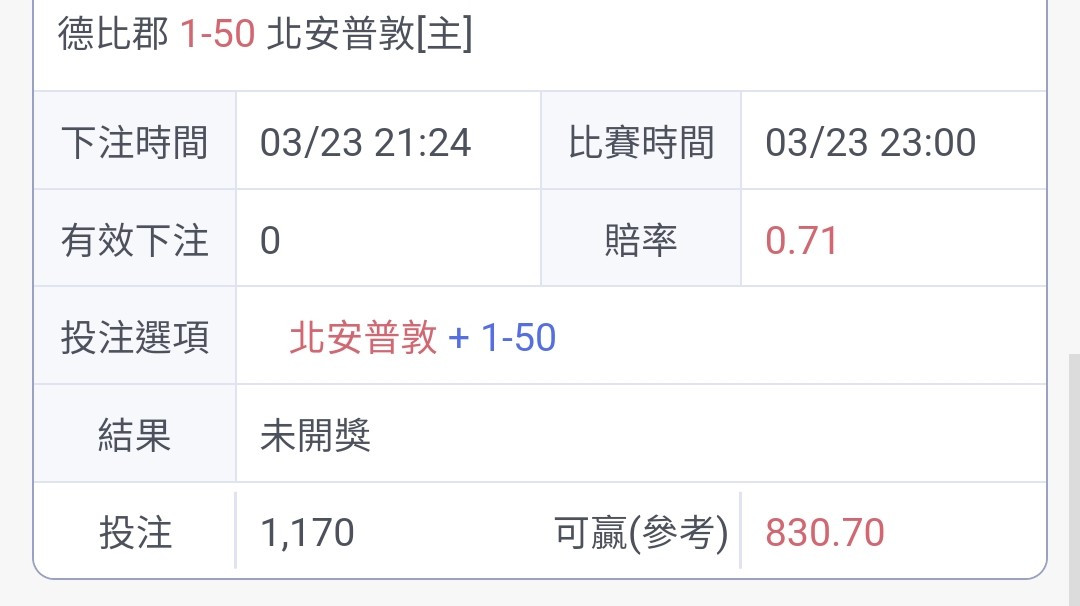Select the valid bet value 0
Image resolution: width=1080 pixels, height=606 pixels.
[x=271, y=240]
